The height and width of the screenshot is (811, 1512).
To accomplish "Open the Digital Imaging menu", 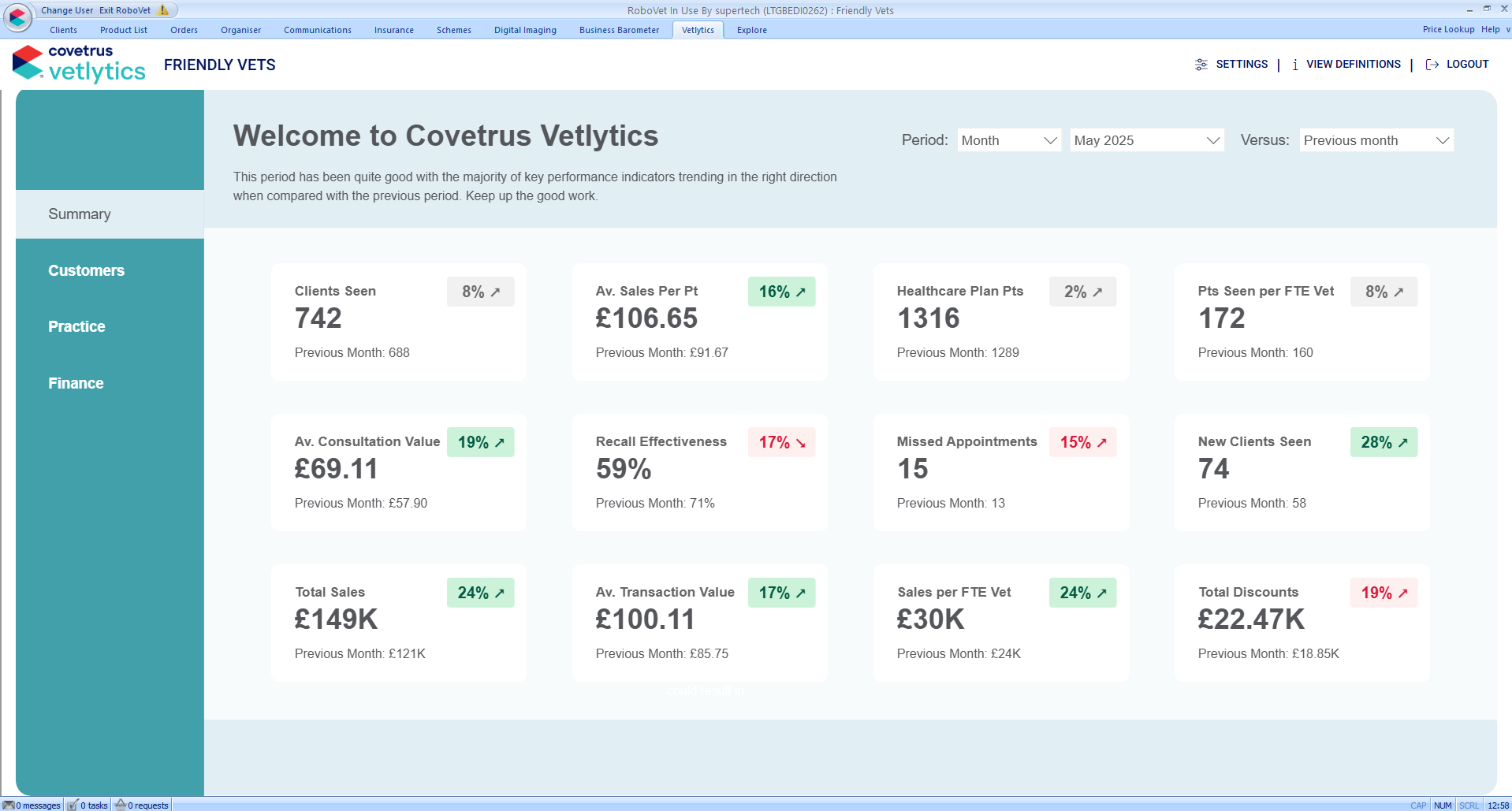I will pos(525,30).
